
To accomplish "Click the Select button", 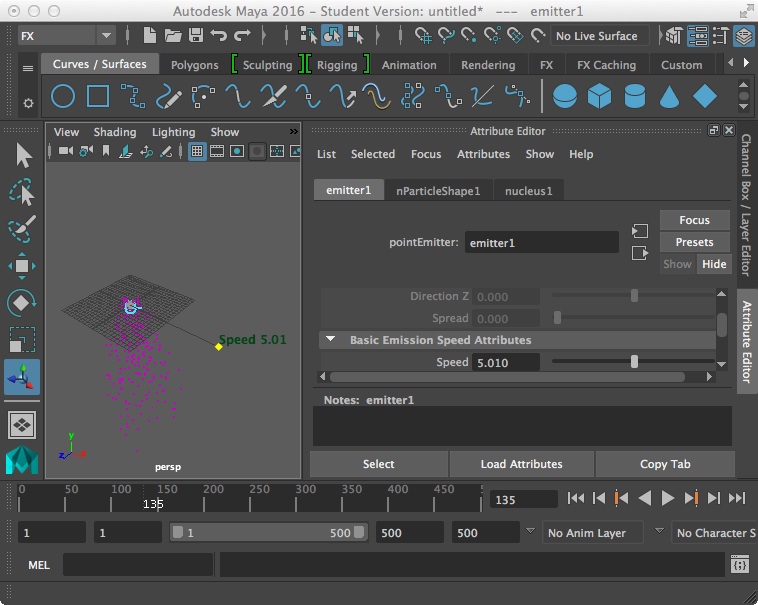I will pyautogui.click(x=379, y=464).
